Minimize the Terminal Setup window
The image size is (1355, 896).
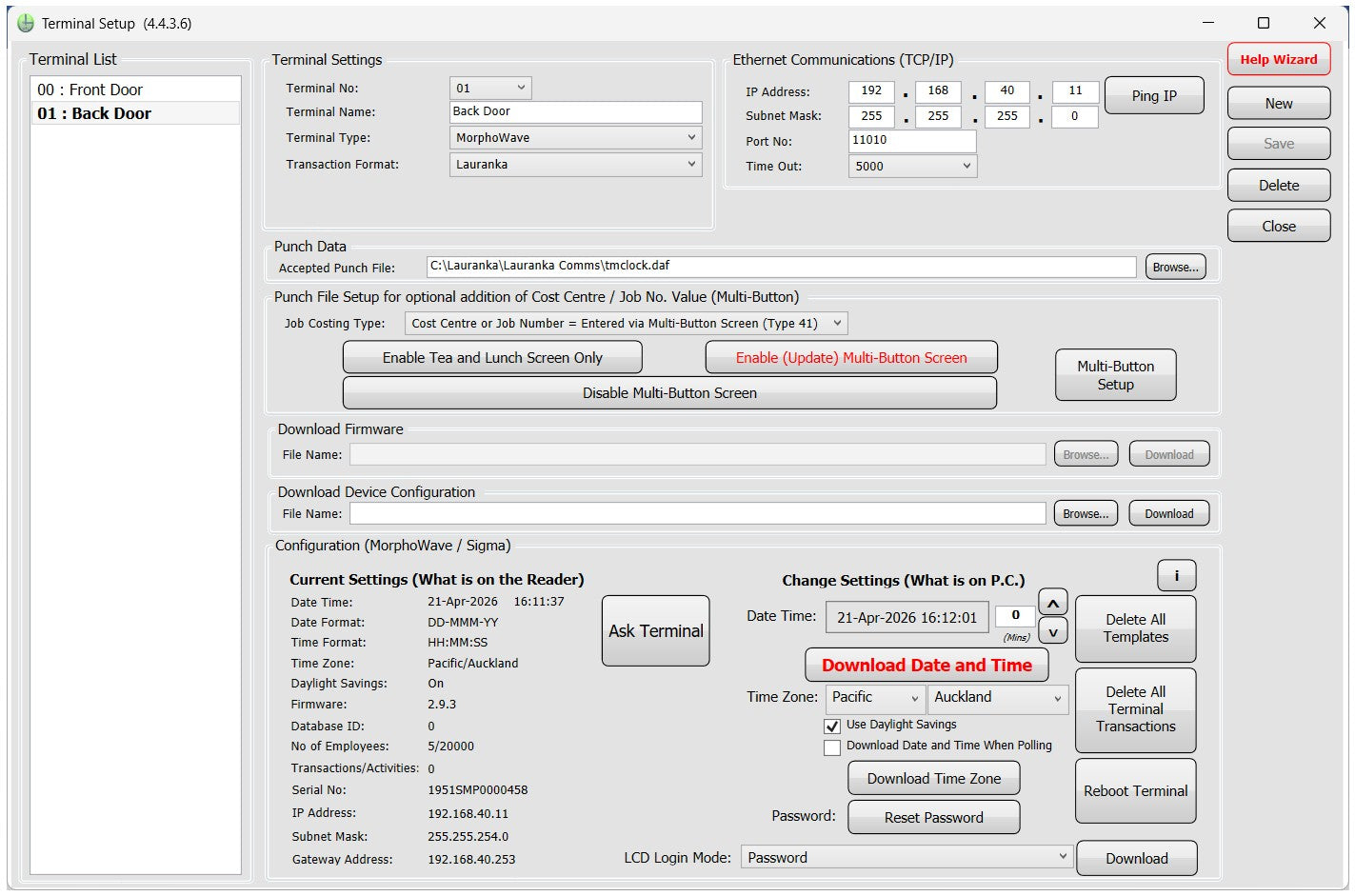click(x=1208, y=23)
